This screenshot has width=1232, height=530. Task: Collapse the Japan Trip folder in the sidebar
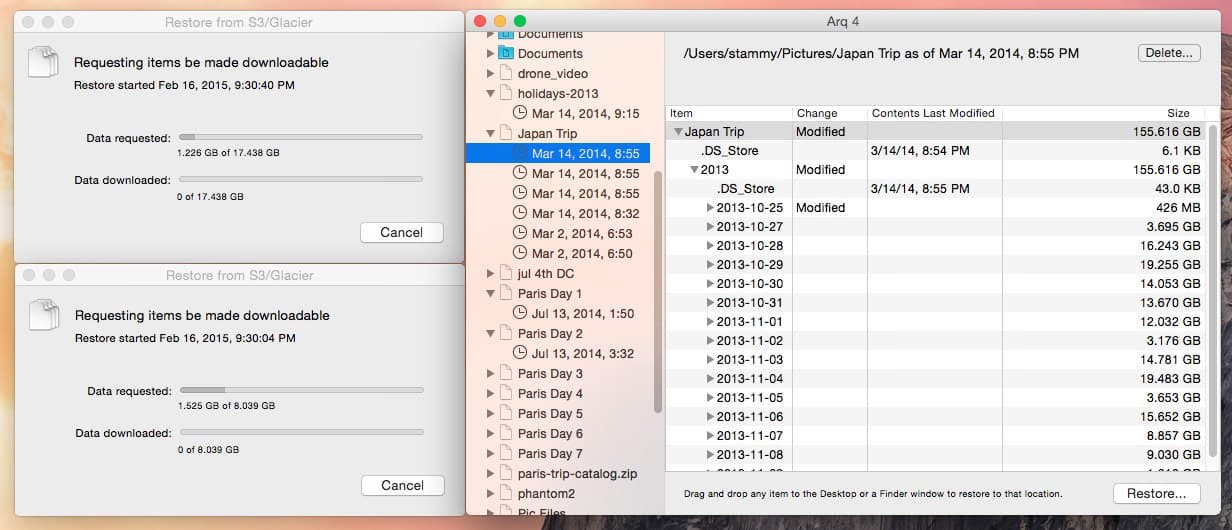(490, 133)
